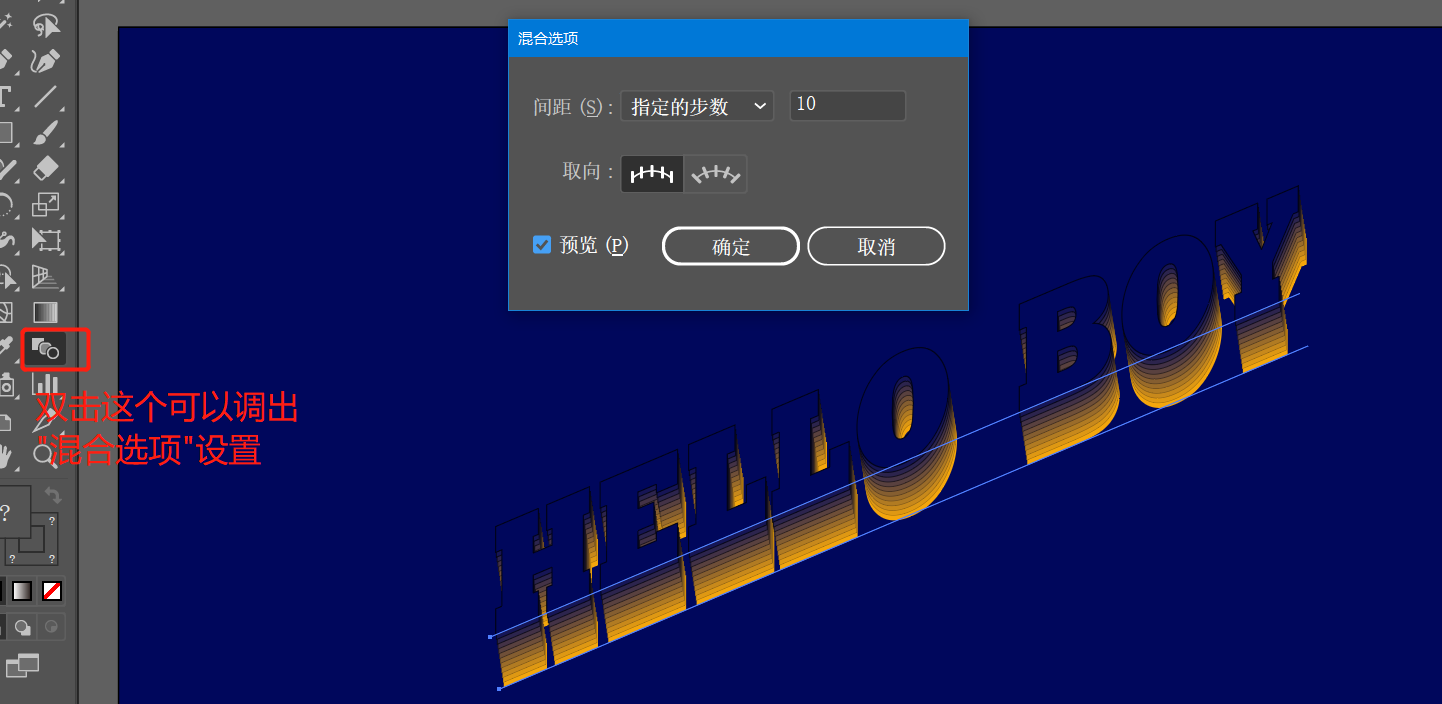Image resolution: width=1442 pixels, height=704 pixels.
Task: Select the Free Transform tool
Action: (46, 240)
